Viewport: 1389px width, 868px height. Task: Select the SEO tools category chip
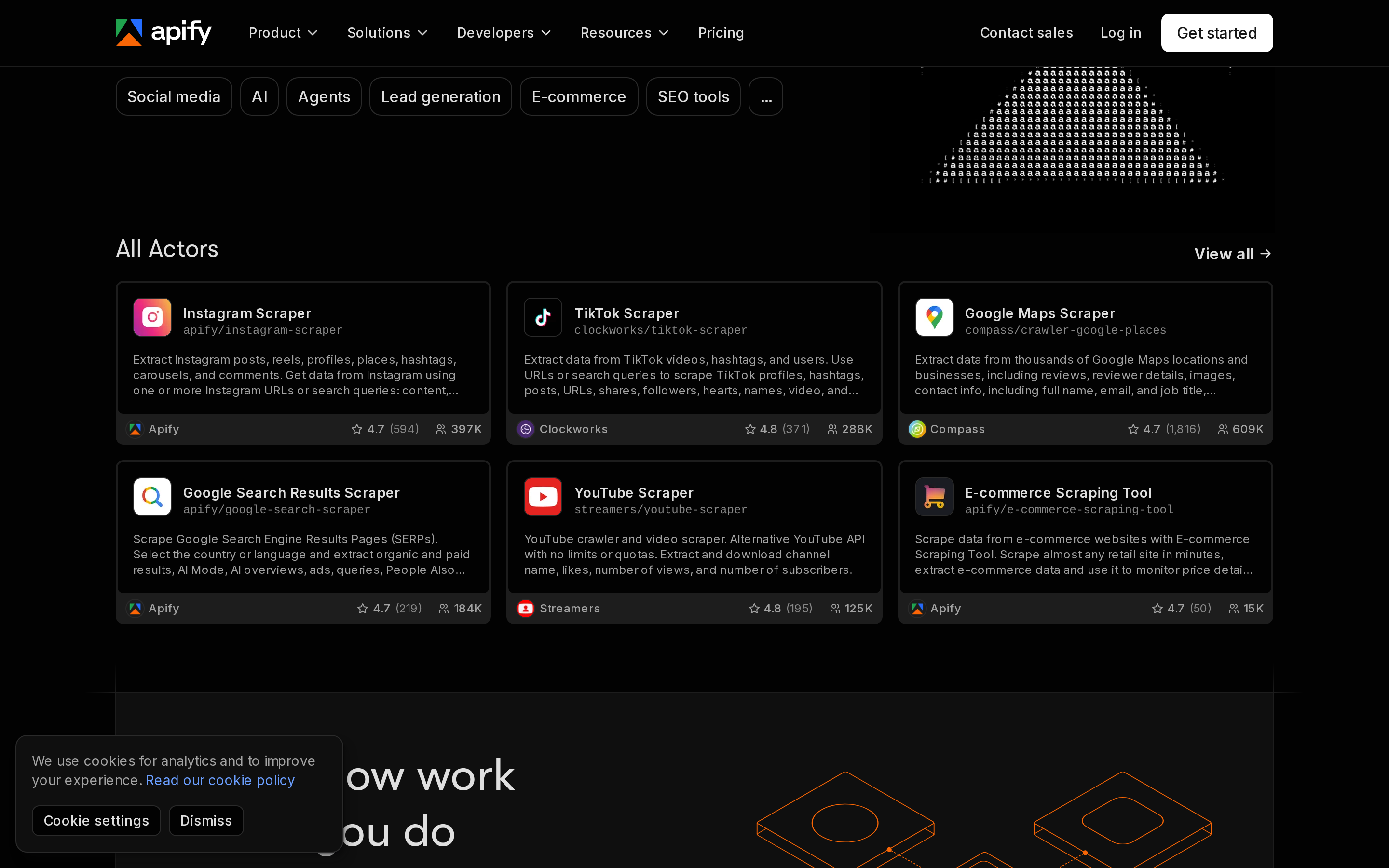pyautogui.click(x=694, y=96)
